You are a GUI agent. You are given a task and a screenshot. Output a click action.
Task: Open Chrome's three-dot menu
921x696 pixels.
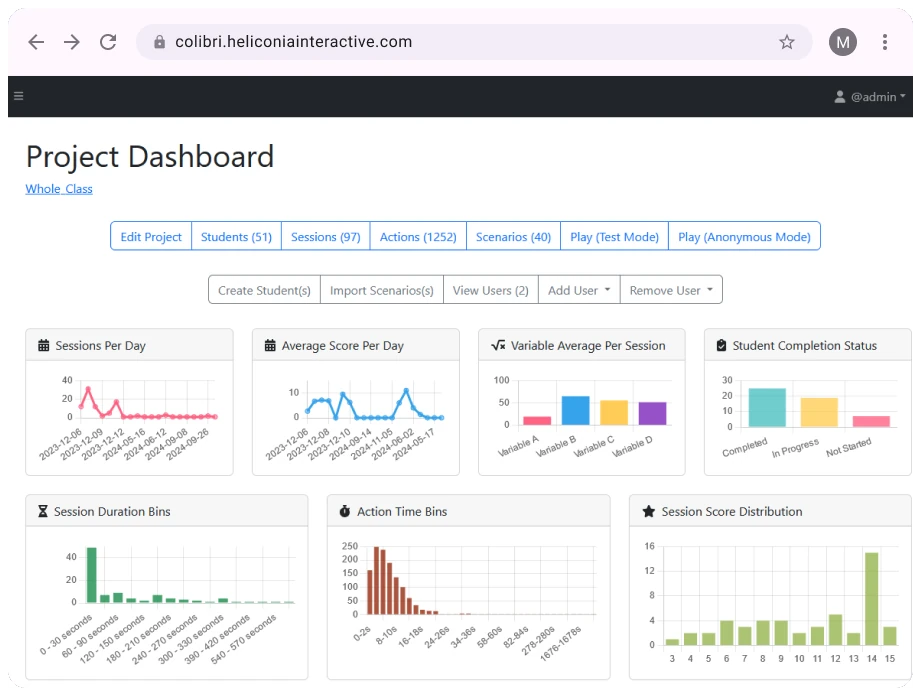(x=883, y=42)
